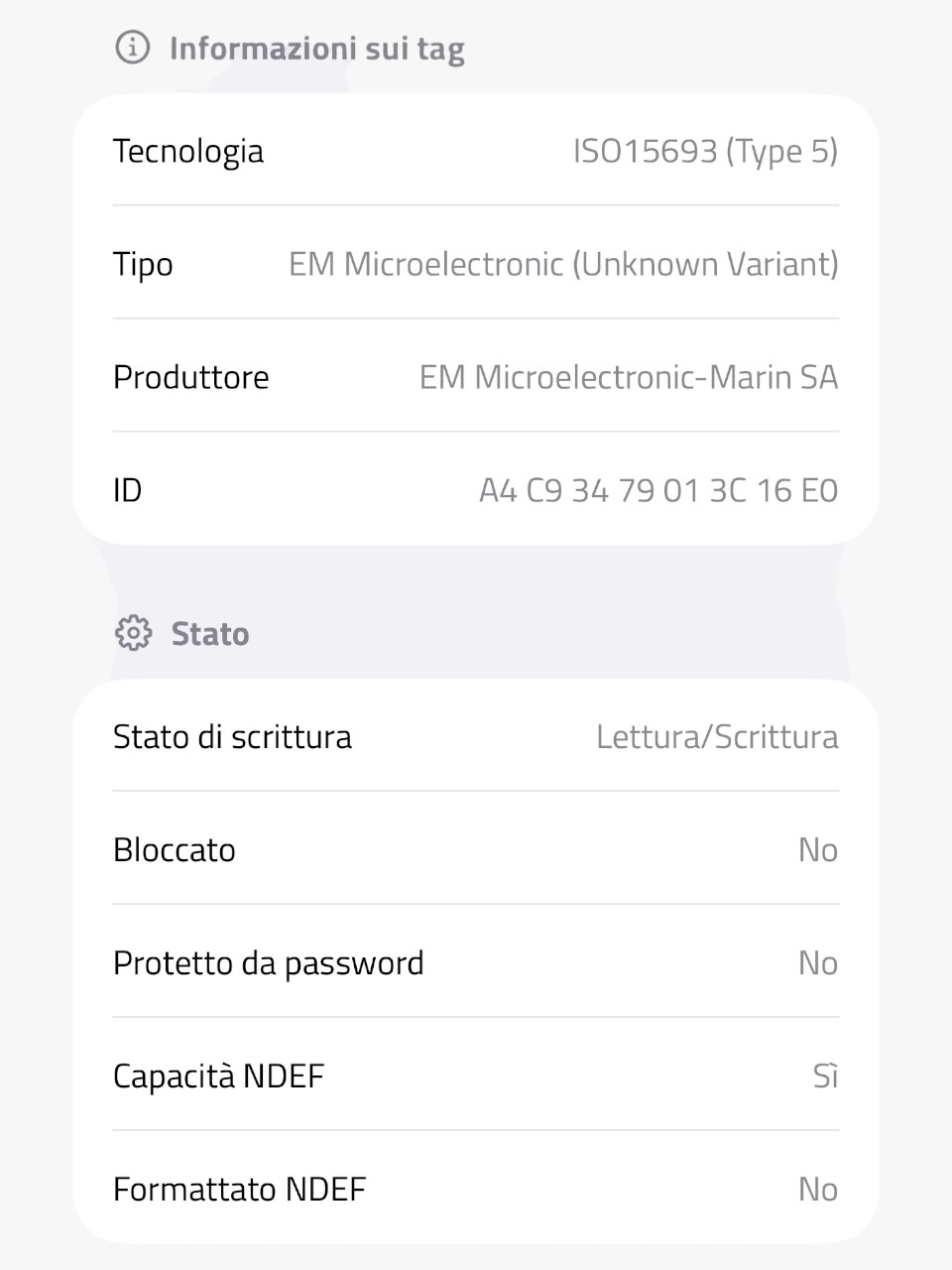Open the Tecnologia row
Screen dimensions: 952x1270
(x=476, y=151)
